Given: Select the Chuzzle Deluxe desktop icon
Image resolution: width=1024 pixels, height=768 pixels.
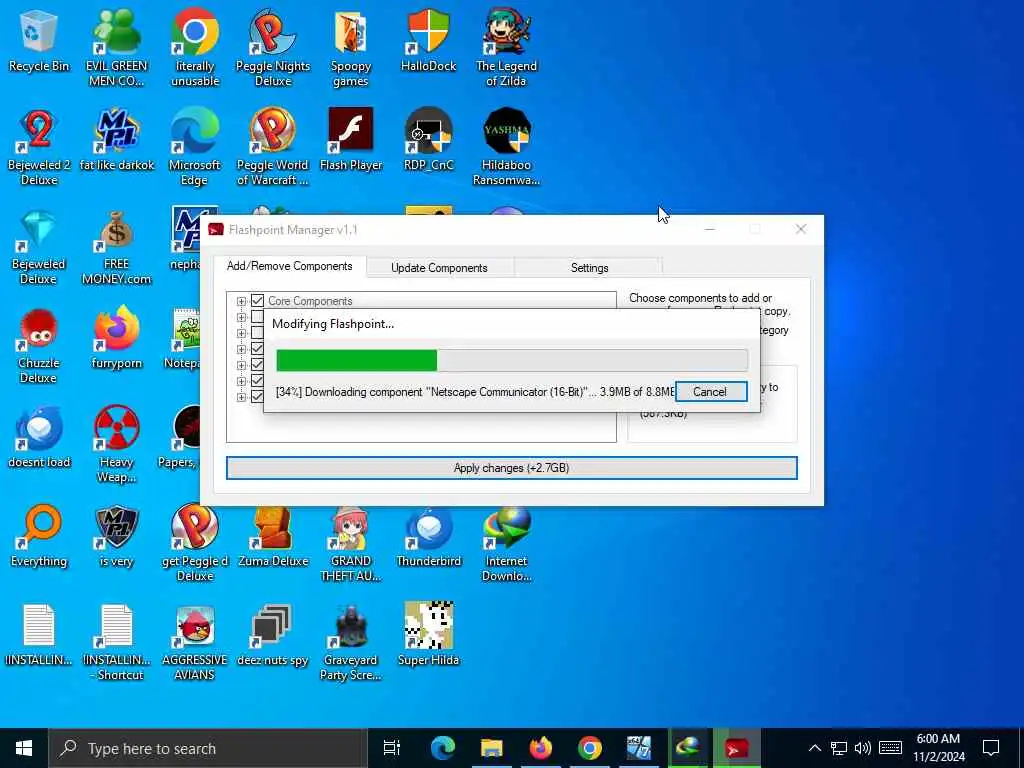Looking at the screenshot, I should pyautogui.click(x=39, y=346).
